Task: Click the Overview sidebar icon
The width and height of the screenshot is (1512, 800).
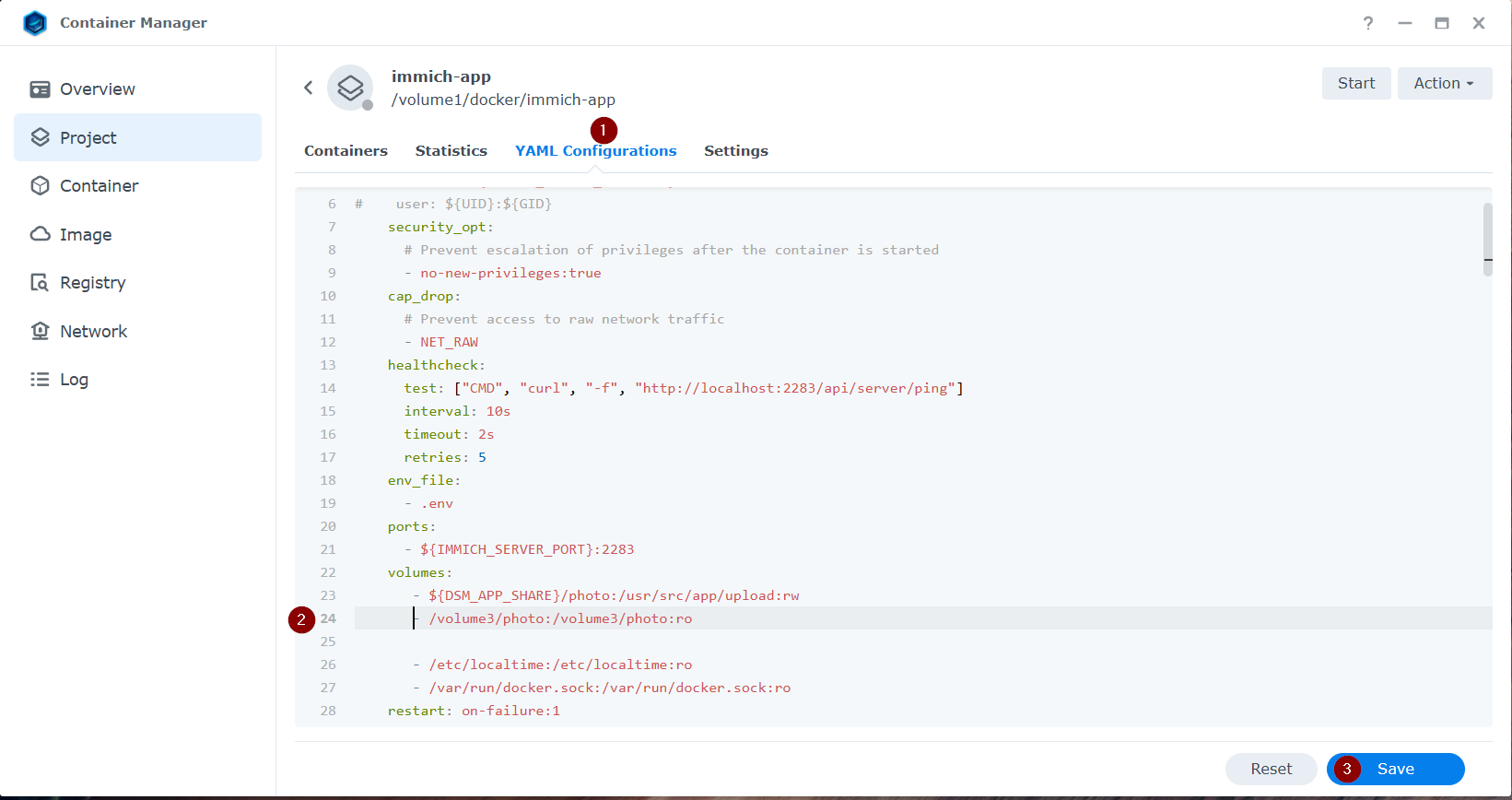Action: point(40,89)
